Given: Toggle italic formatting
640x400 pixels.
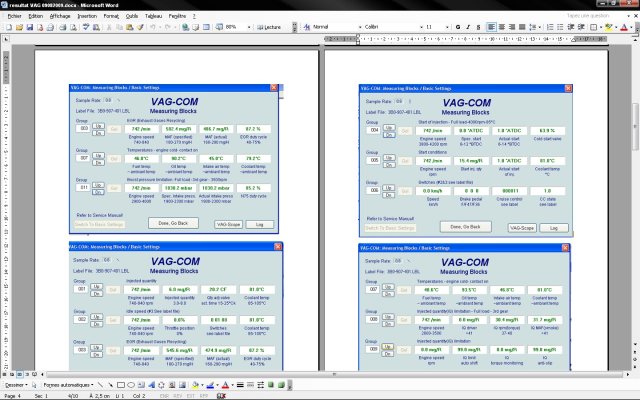Looking at the screenshot, I should coord(468,27).
